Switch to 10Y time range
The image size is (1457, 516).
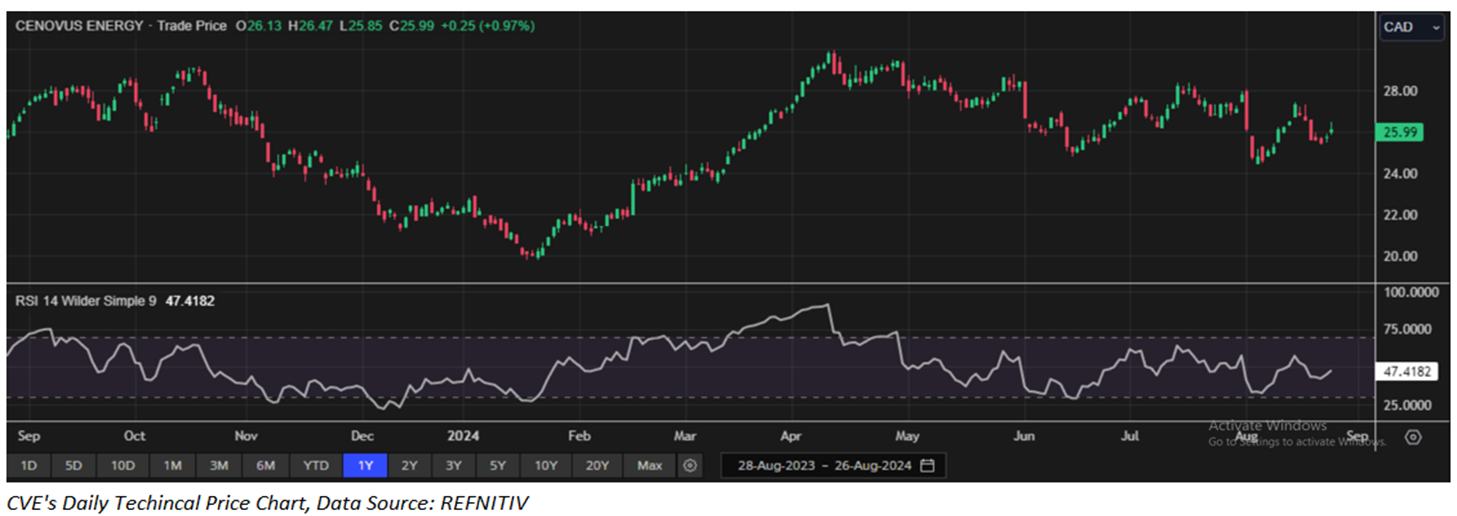546,466
